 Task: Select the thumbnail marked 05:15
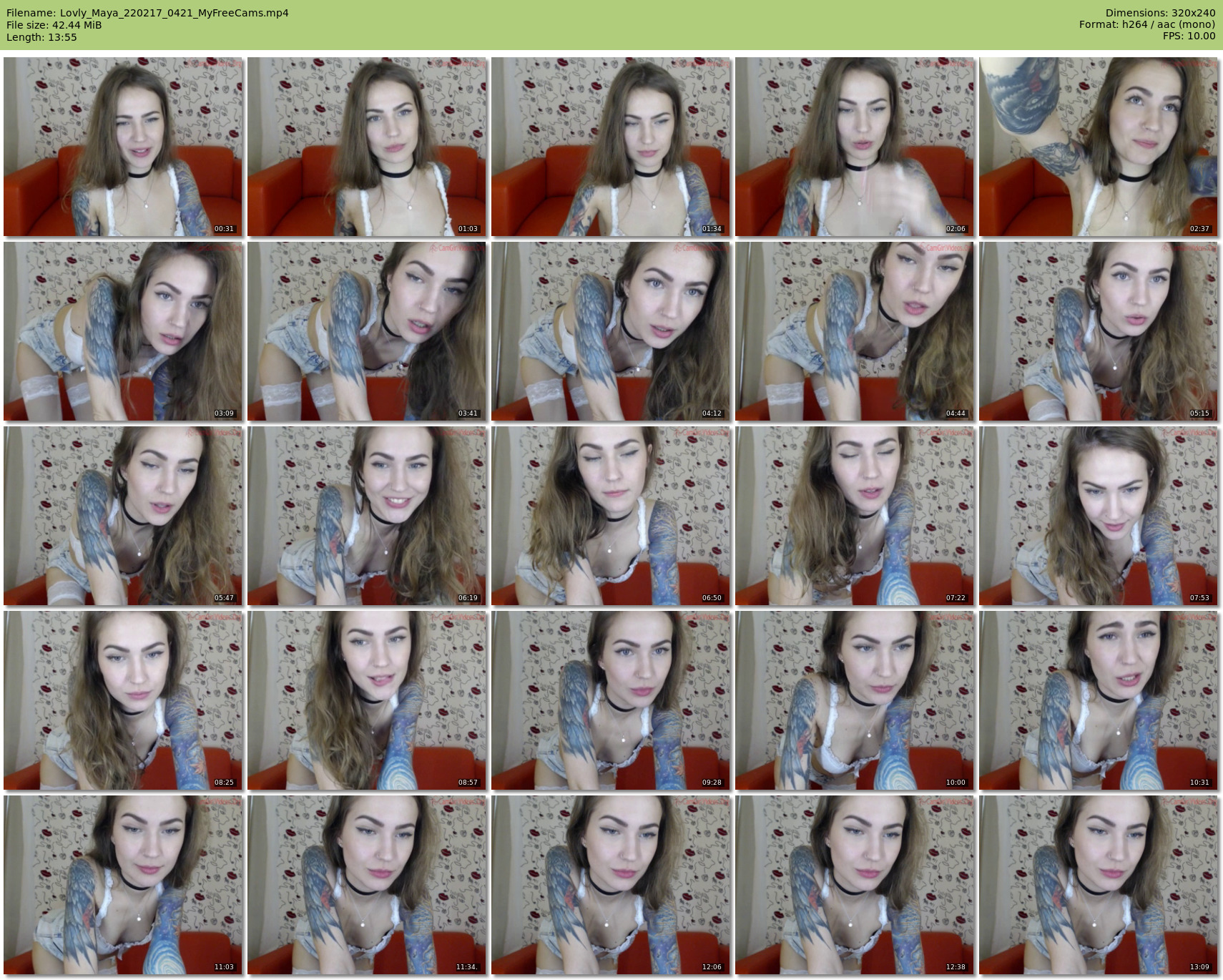point(1099,331)
